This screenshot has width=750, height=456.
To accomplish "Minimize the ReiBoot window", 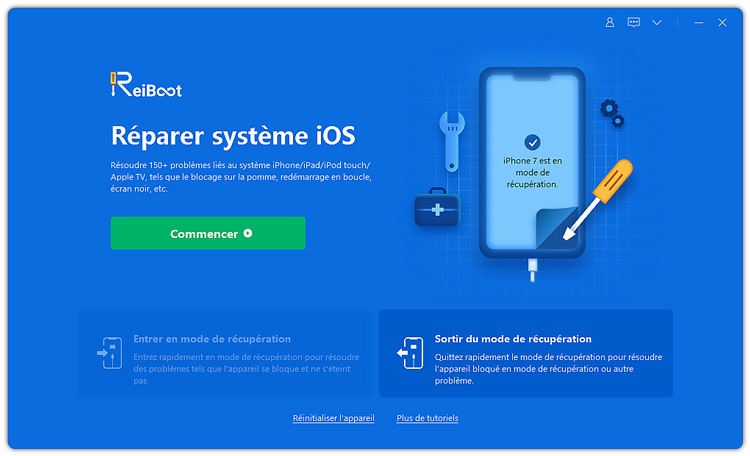I will 698,22.
